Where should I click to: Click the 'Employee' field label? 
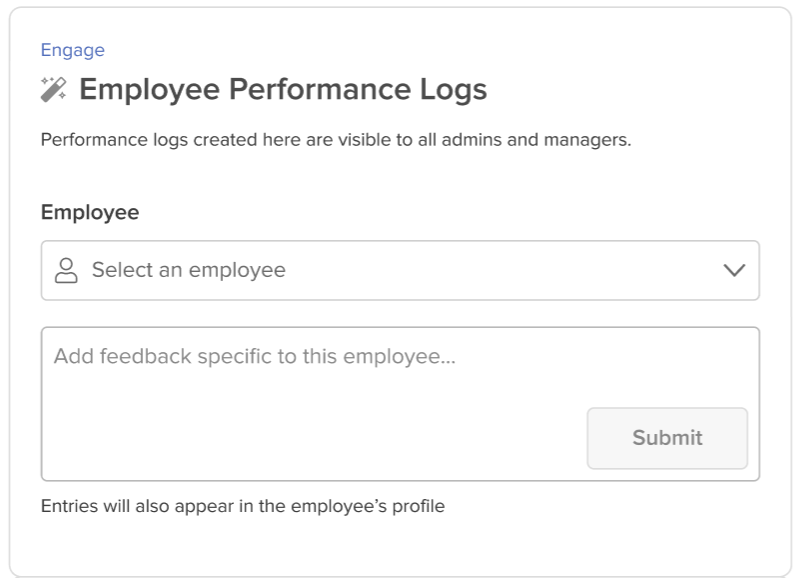(x=90, y=212)
